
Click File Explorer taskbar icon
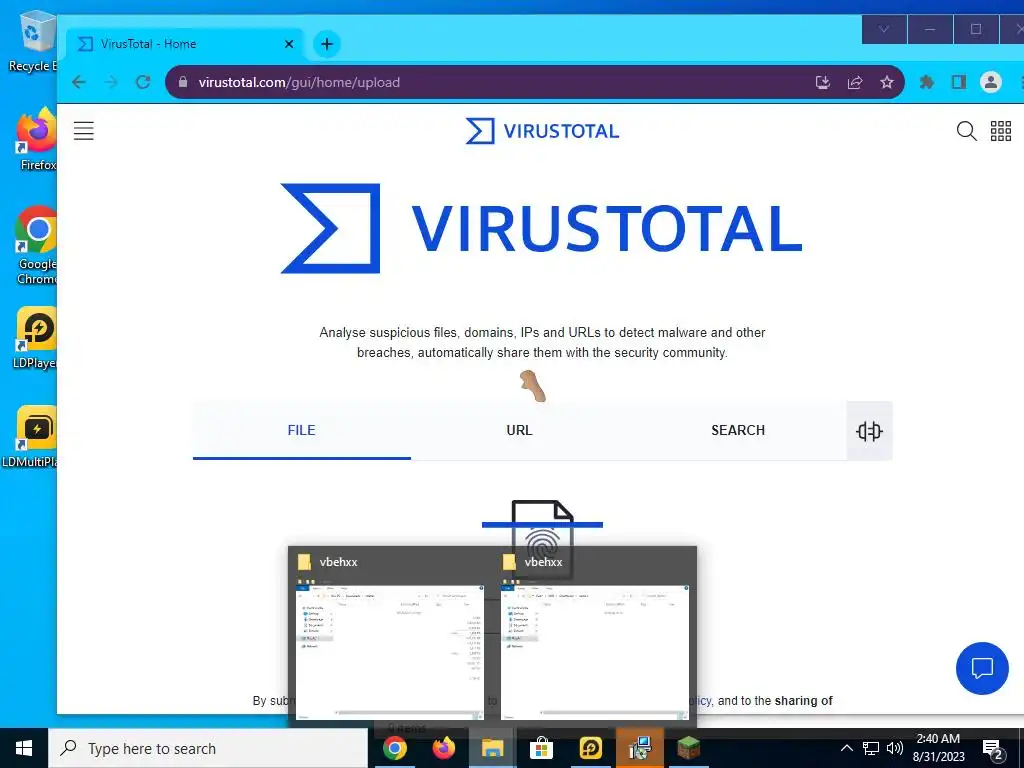[492, 748]
